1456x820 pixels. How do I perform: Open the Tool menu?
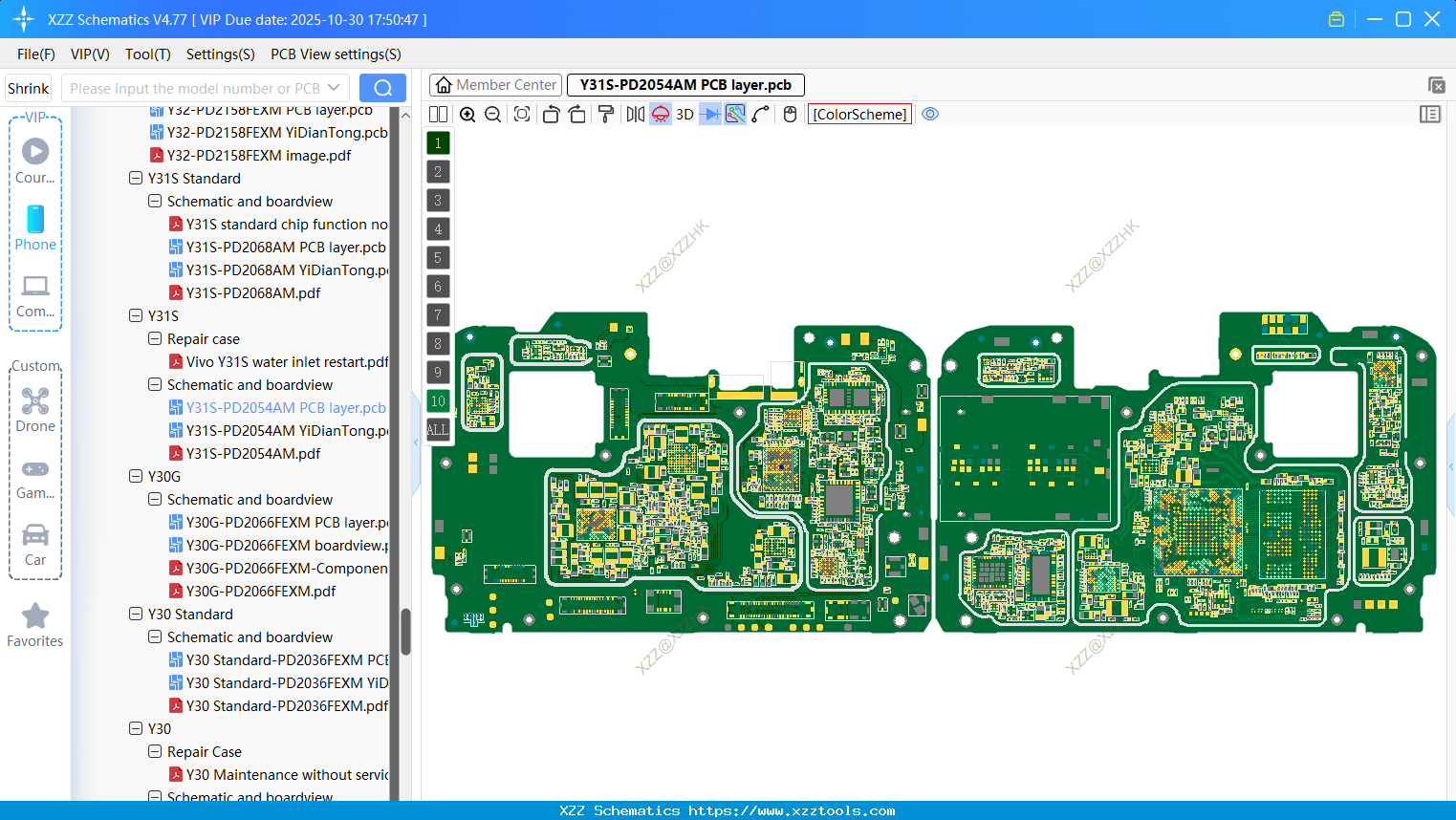tap(147, 54)
